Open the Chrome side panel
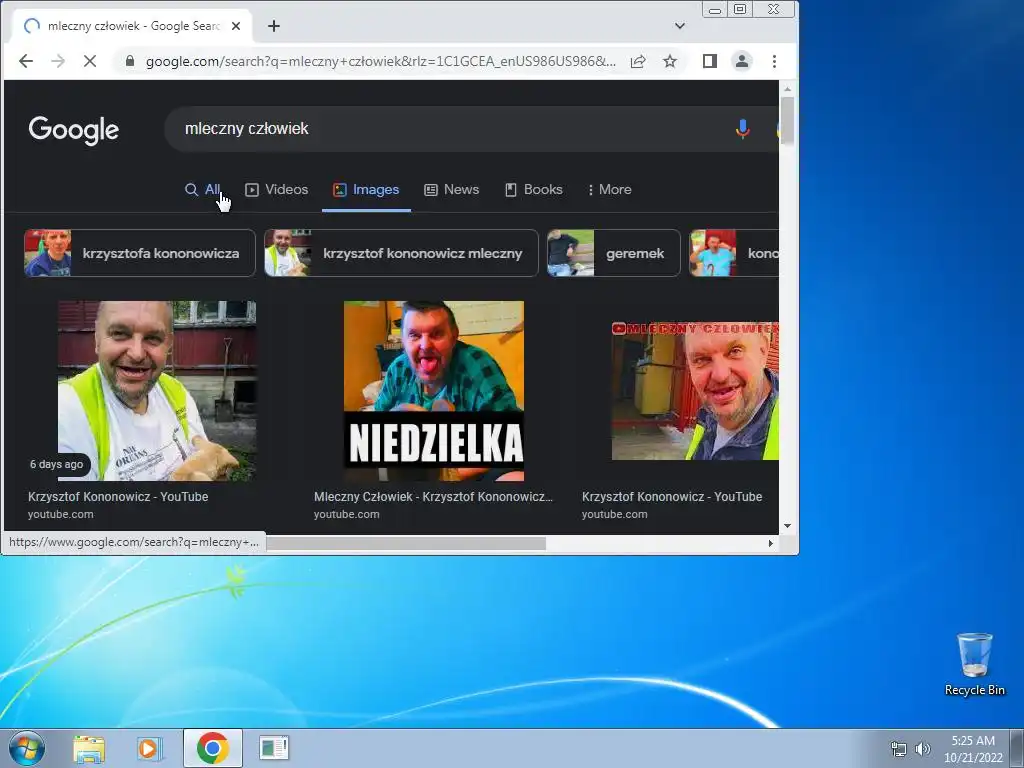1024x768 pixels. click(710, 61)
